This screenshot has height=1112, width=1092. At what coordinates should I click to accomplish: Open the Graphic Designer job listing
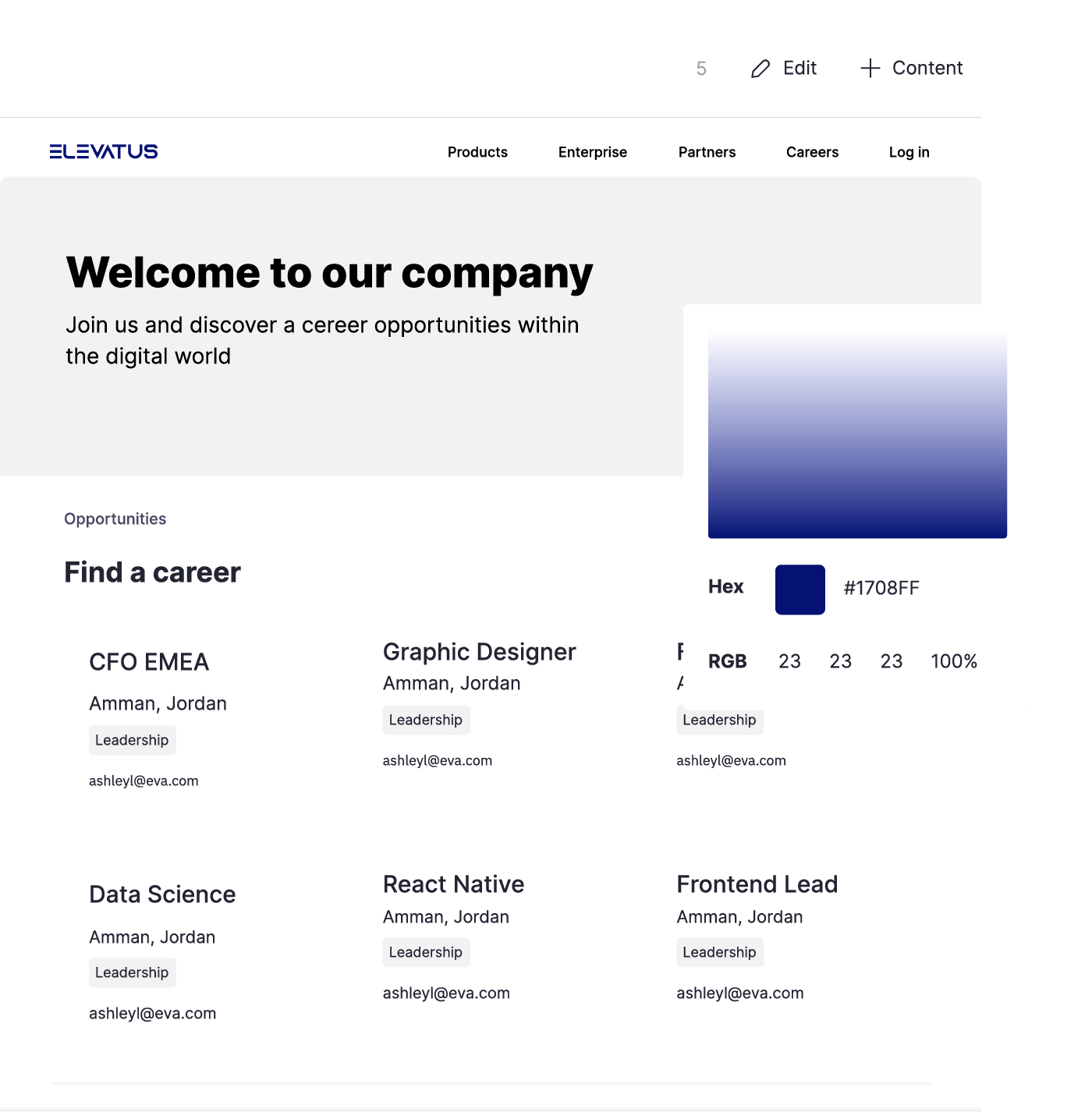479,652
